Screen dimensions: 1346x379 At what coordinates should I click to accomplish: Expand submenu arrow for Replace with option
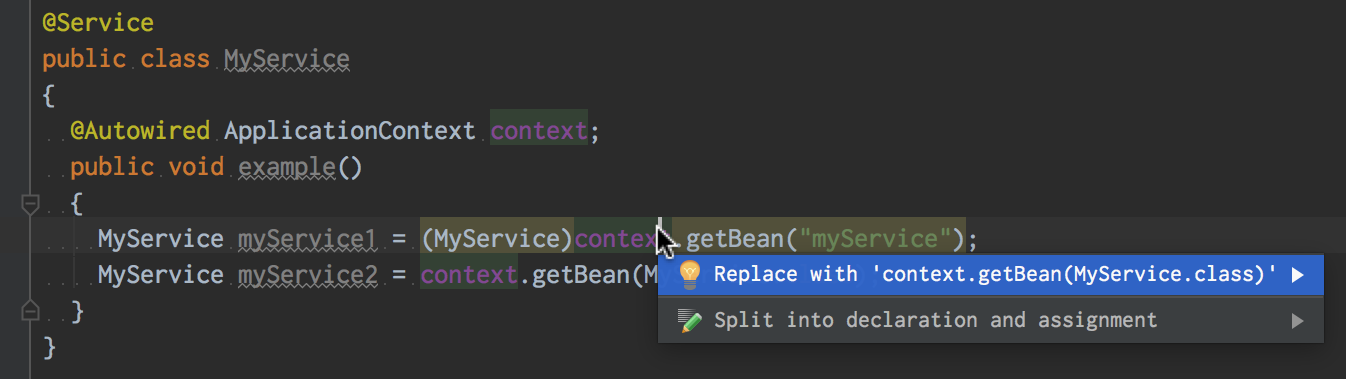click(x=1298, y=275)
